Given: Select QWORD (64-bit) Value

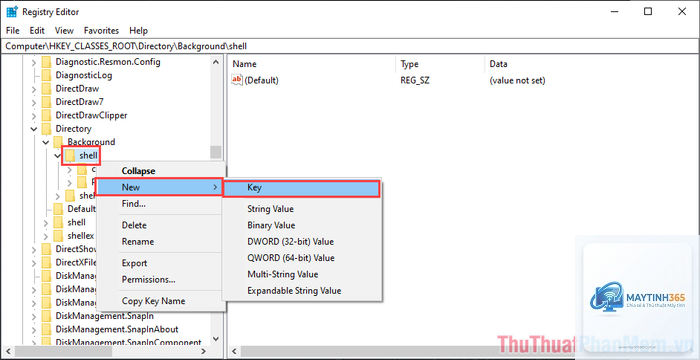Looking at the screenshot, I should 301,258.
